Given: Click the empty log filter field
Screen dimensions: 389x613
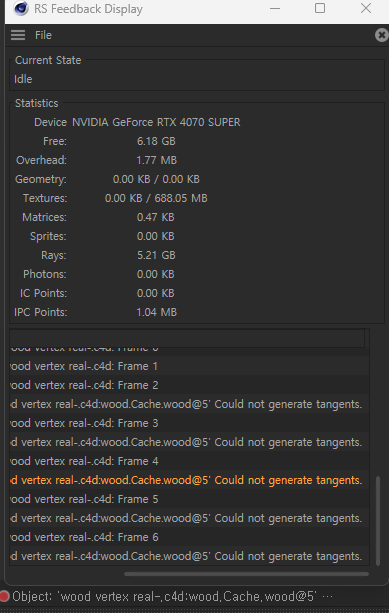Looking at the screenshot, I should click(187, 338).
